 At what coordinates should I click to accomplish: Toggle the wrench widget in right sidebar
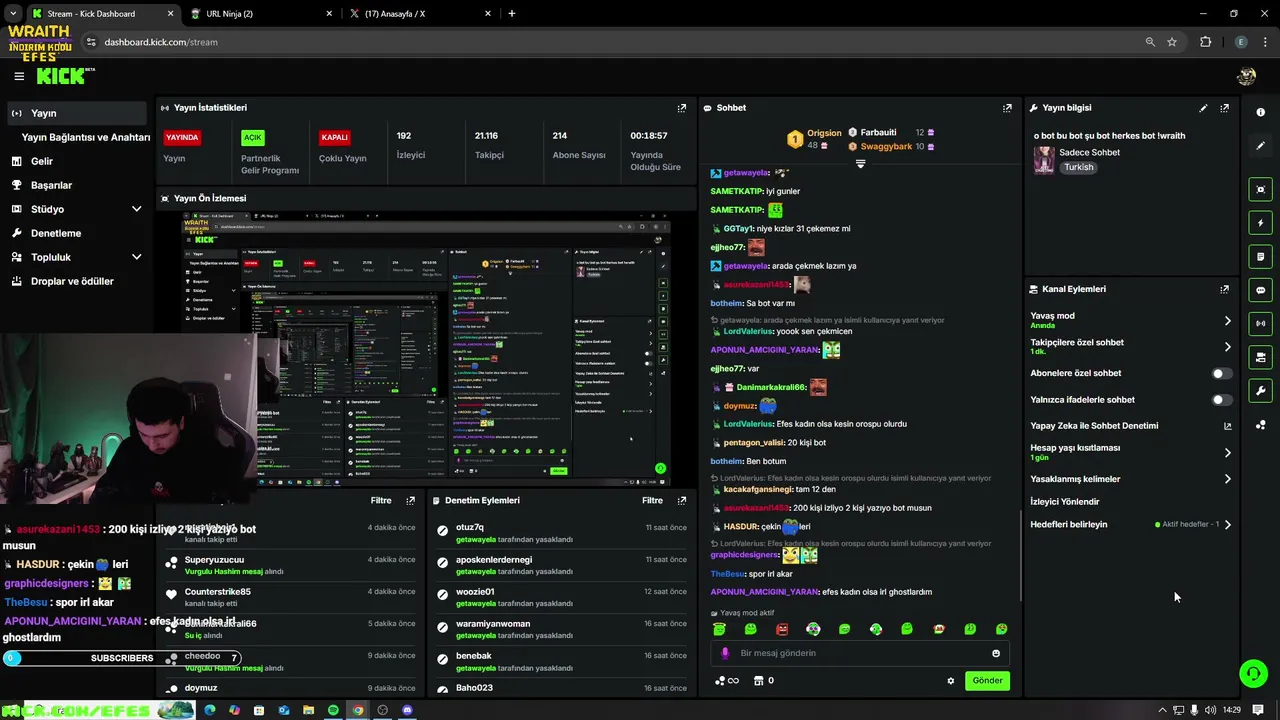tap(1260, 391)
